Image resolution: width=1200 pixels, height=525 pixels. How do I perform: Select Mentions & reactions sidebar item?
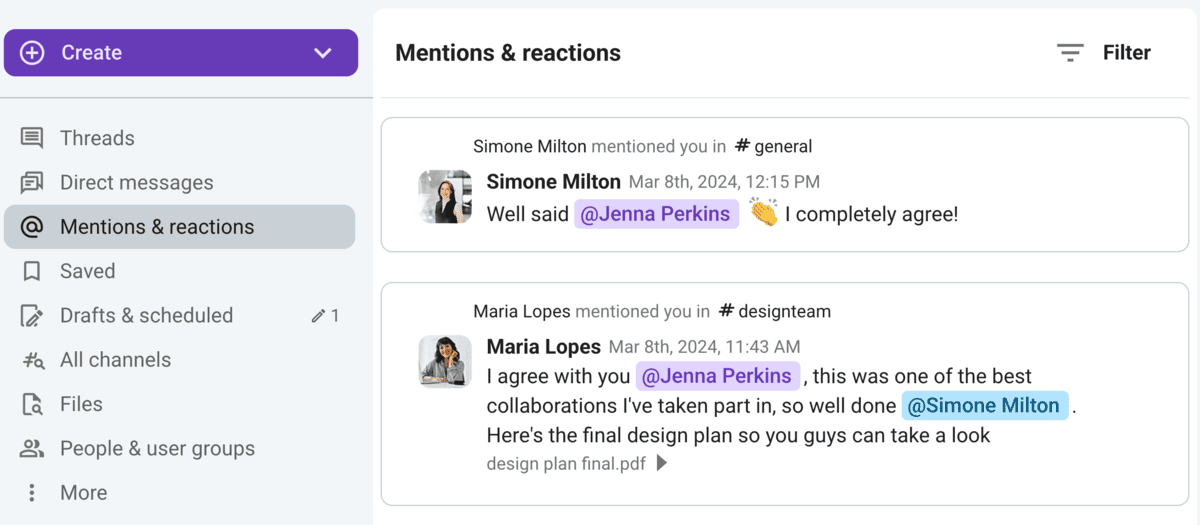[179, 227]
